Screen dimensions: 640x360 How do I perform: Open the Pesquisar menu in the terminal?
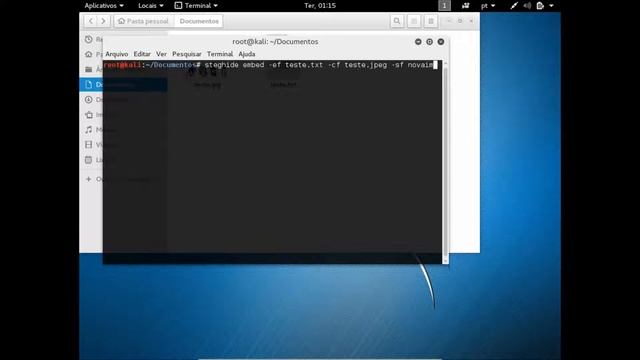click(187, 54)
